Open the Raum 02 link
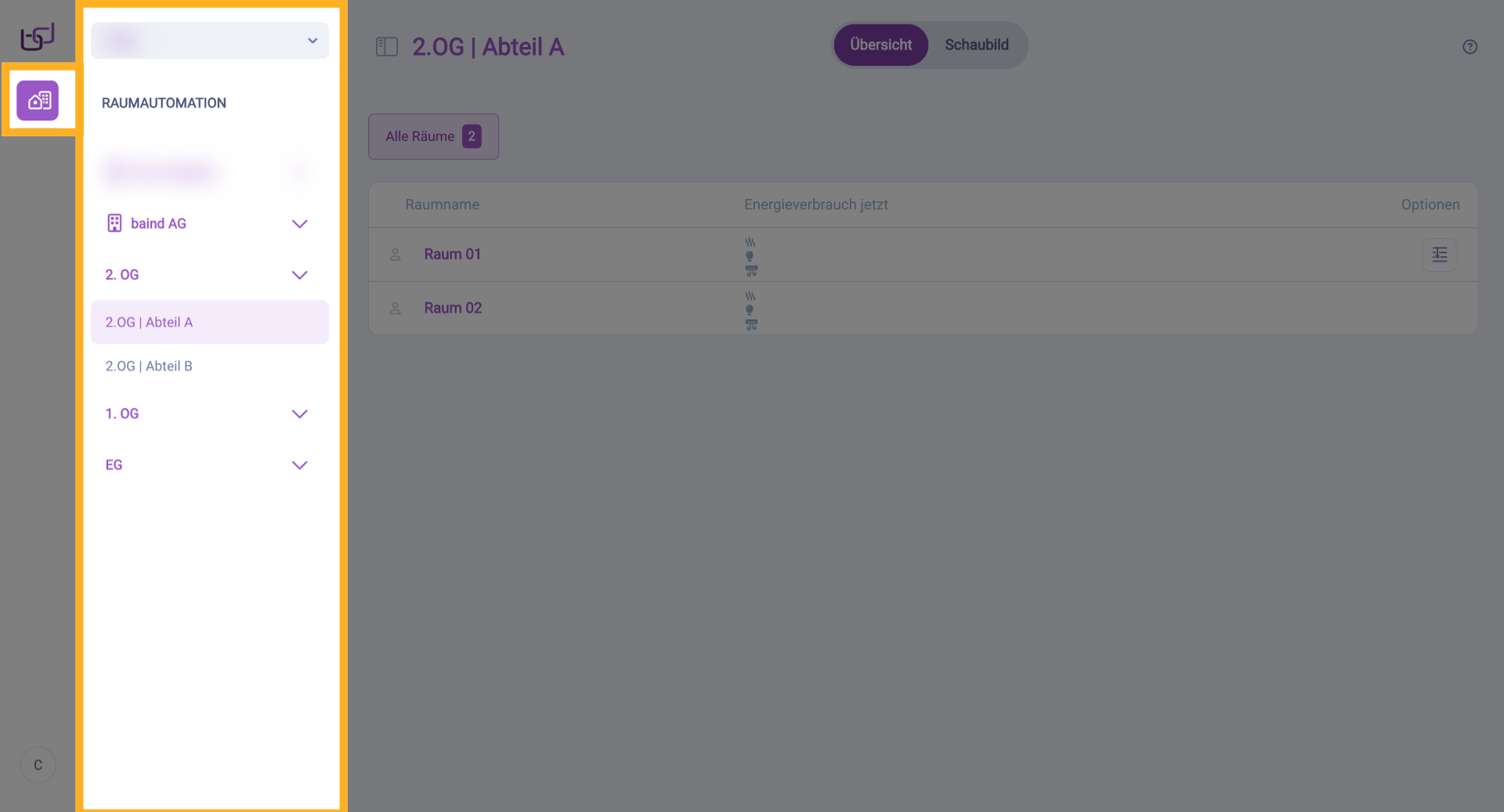This screenshot has height=812, width=1504. pos(453,309)
